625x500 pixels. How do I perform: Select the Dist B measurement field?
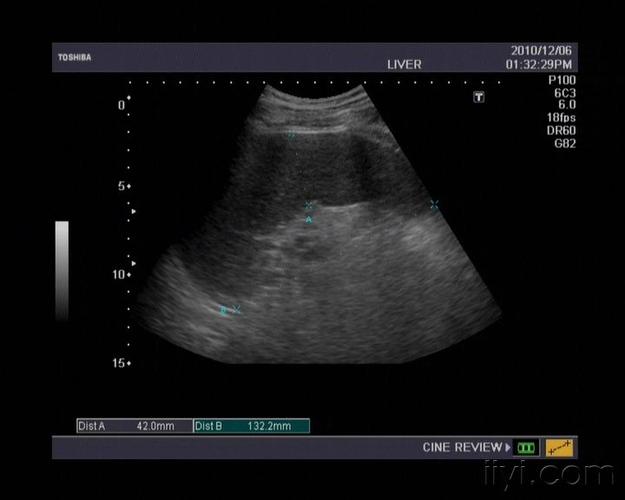click(x=251, y=426)
